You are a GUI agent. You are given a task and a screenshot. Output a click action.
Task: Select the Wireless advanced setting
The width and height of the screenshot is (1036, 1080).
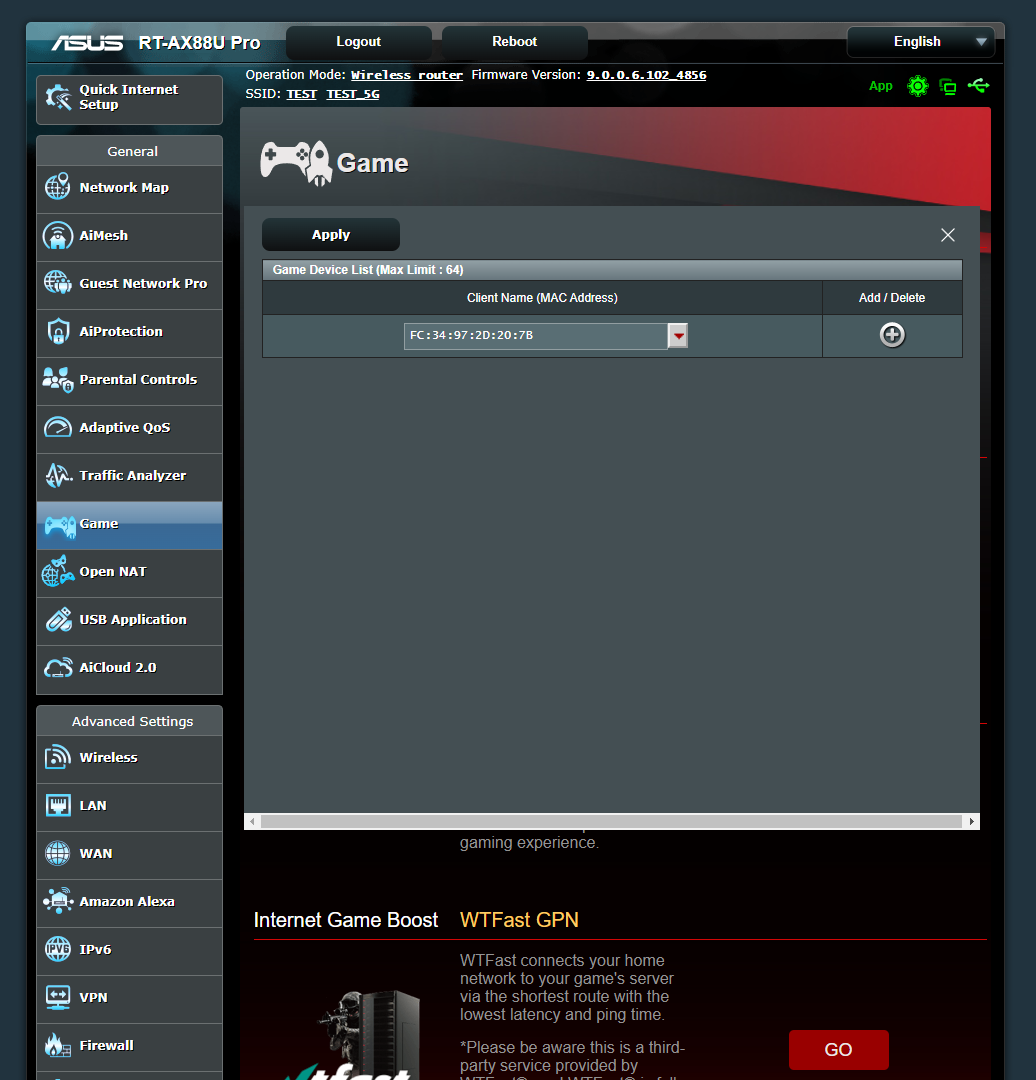(x=130, y=758)
